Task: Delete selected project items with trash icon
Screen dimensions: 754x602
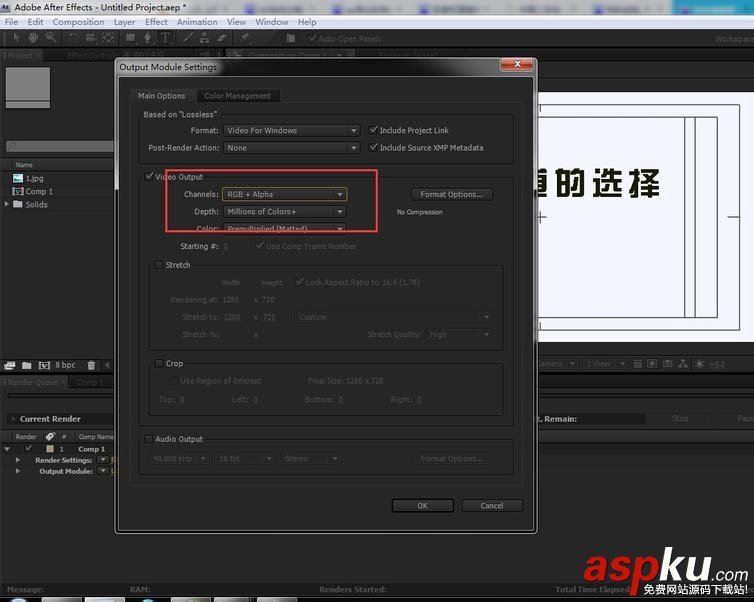Action: pyautogui.click(x=91, y=365)
